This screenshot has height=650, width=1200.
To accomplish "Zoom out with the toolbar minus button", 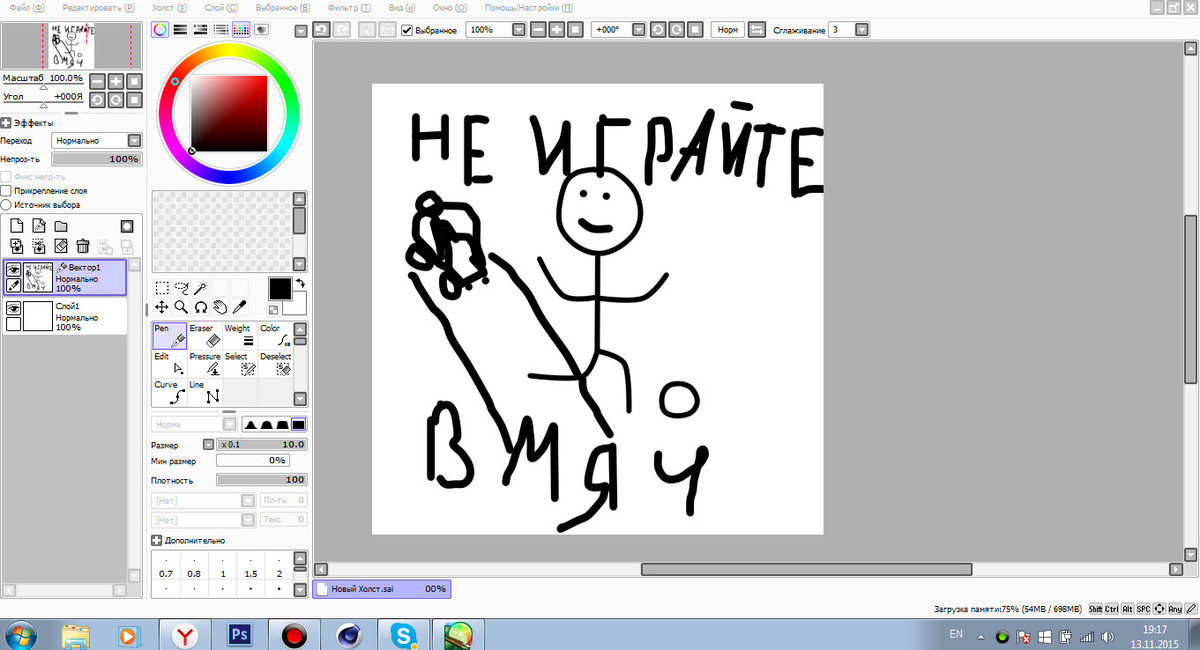I will (539, 30).
